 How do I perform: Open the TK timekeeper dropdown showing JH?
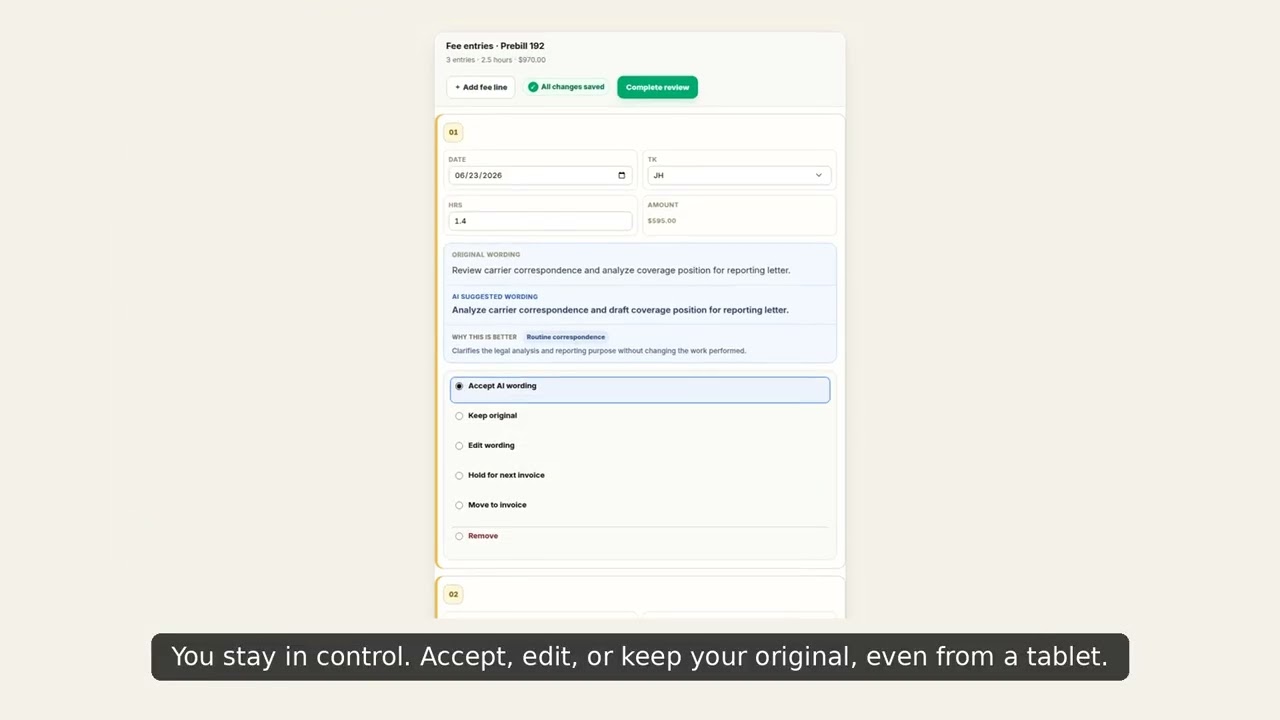tap(739, 175)
